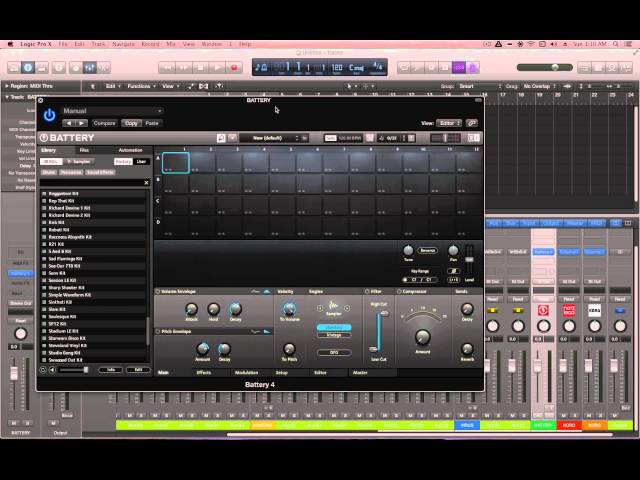Expand the Region MIDI Thru disclosure triangle
Viewport: 640px width, 480px height.
(x=7, y=86)
